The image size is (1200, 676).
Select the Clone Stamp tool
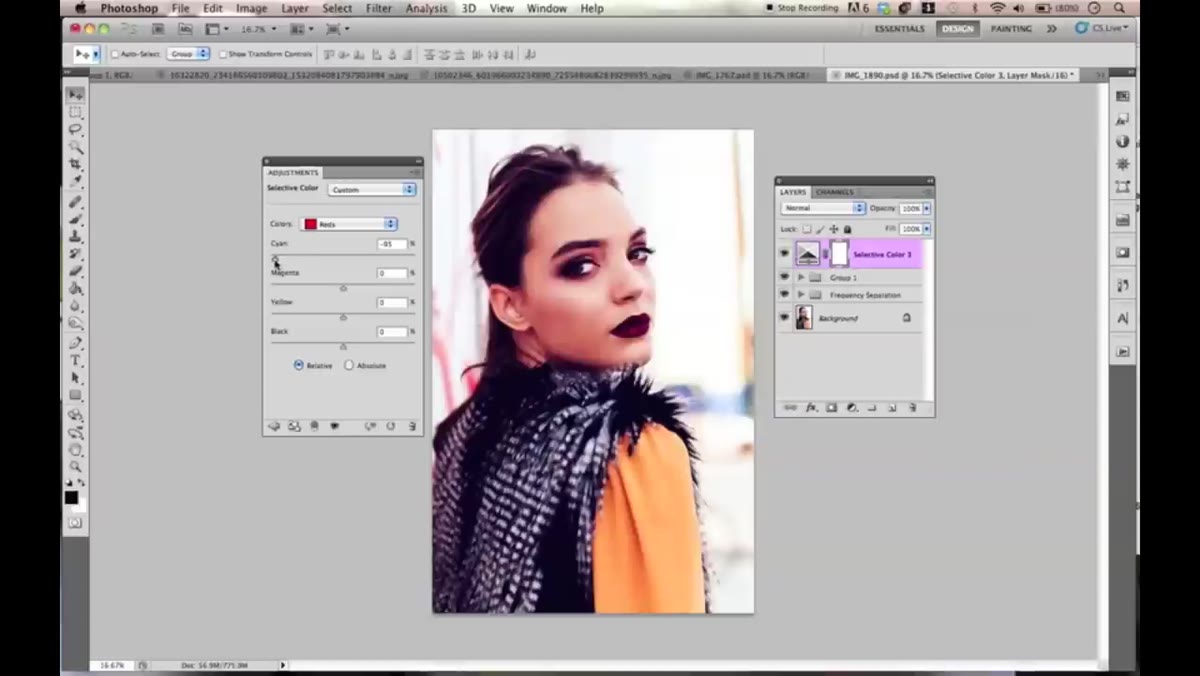pyautogui.click(x=75, y=237)
